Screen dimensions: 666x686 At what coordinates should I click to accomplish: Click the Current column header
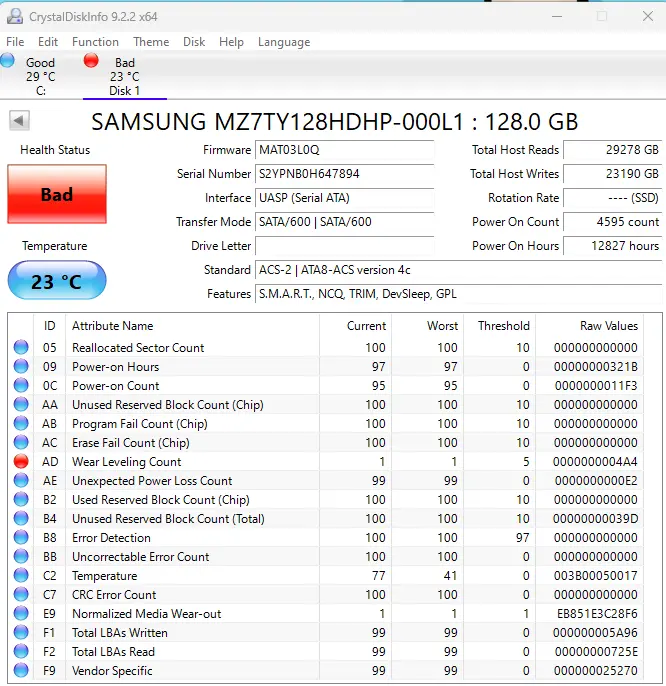pyautogui.click(x=355, y=326)
